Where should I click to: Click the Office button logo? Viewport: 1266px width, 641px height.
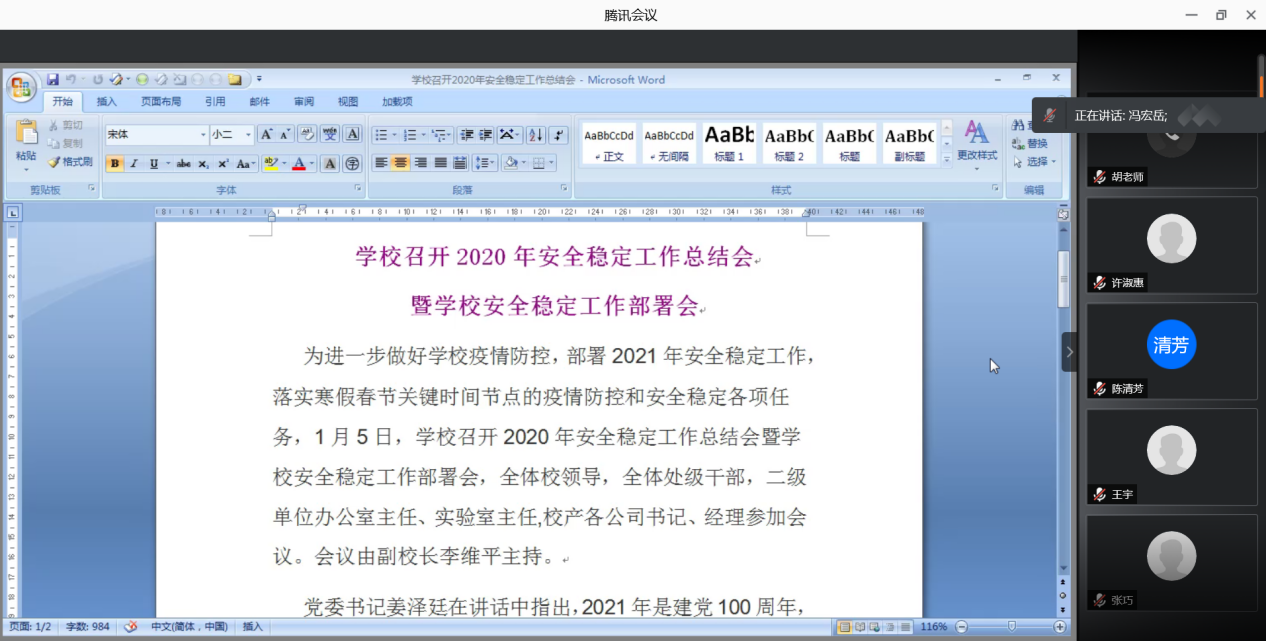(21, 88)
